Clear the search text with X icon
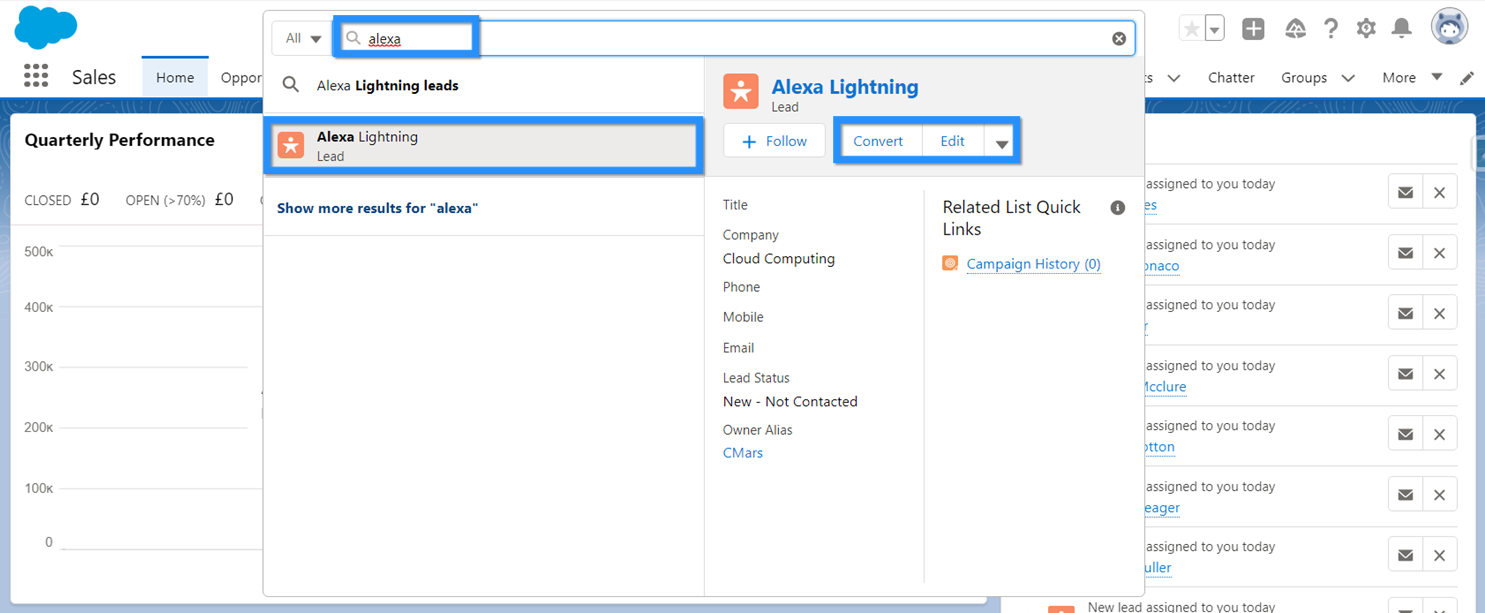The width and height of the screenshot is (1485, 613). coord(1119,38)
